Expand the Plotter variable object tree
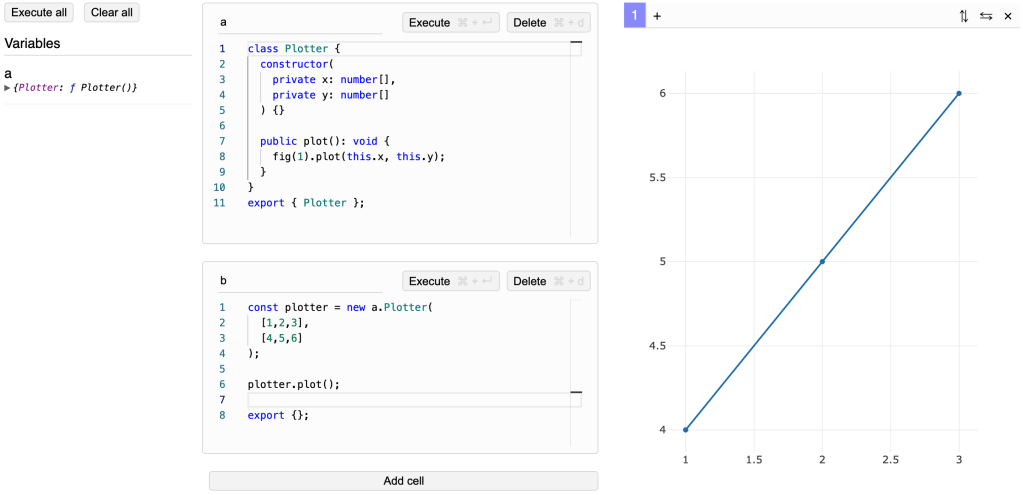This screenshot has width=1023, height=495. coord(8,88)
